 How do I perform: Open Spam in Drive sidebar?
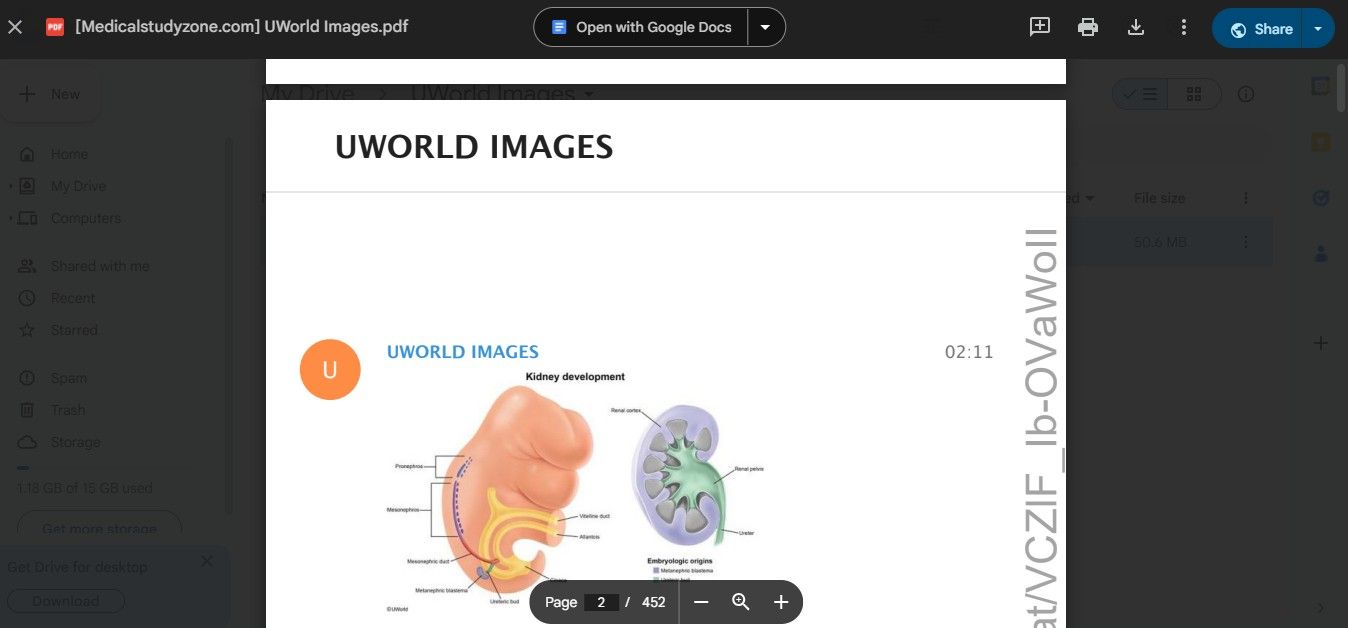pyautogui.click(x=69, y=378)
